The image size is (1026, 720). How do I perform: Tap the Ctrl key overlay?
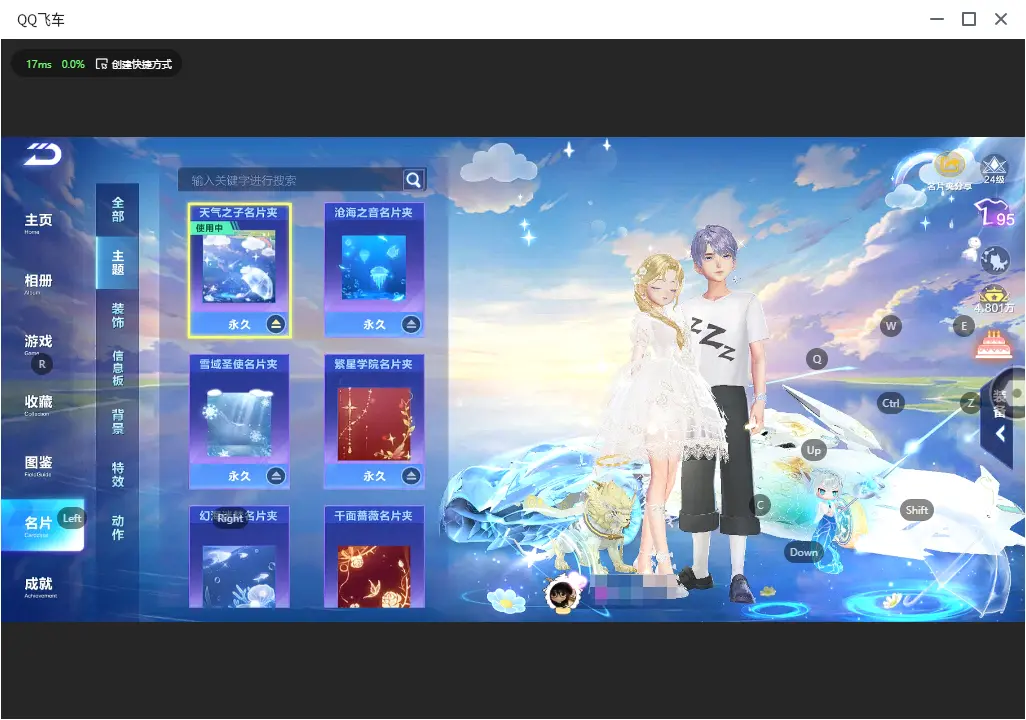(x=891, y=403)
